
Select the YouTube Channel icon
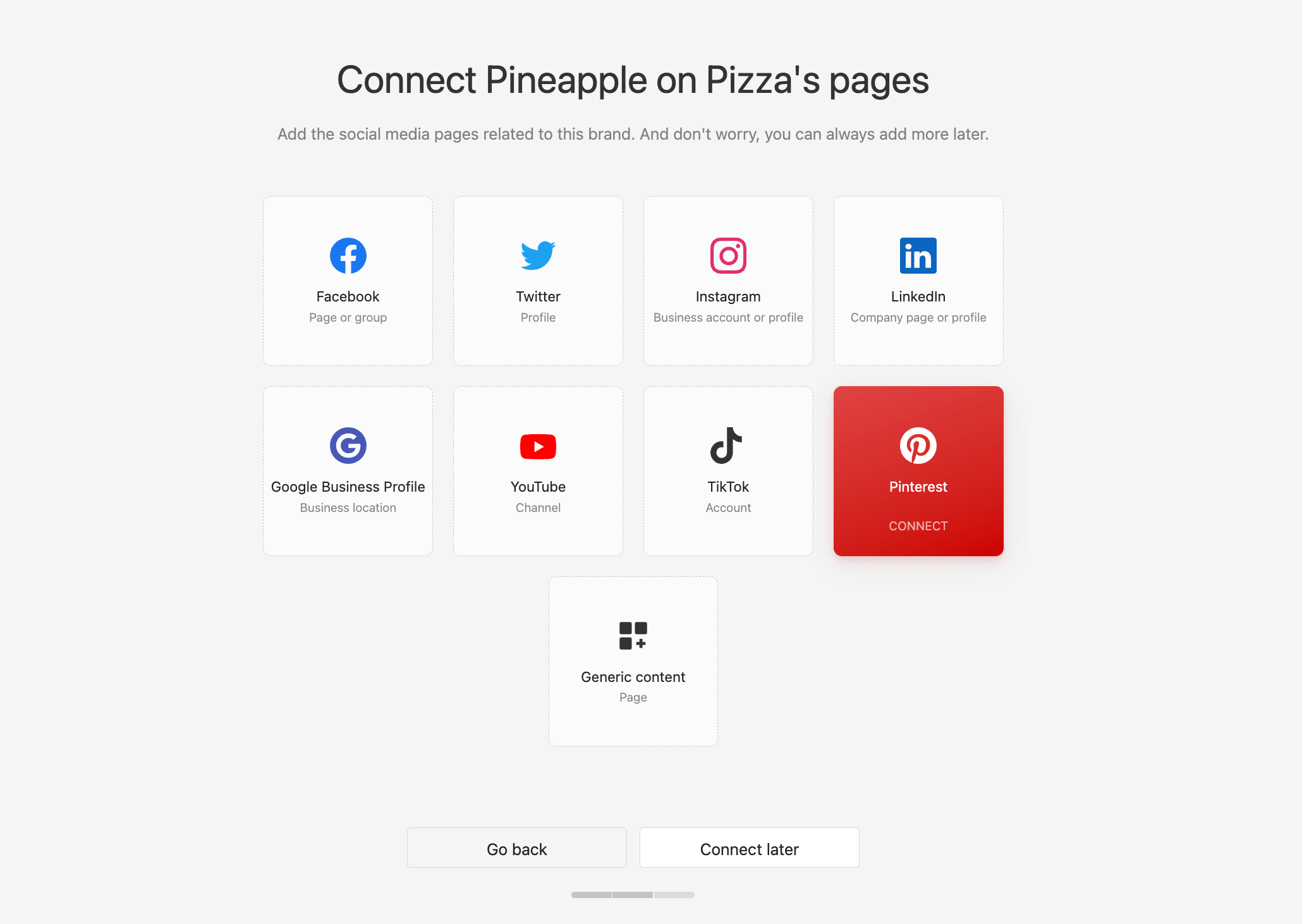tap(537, 444)
